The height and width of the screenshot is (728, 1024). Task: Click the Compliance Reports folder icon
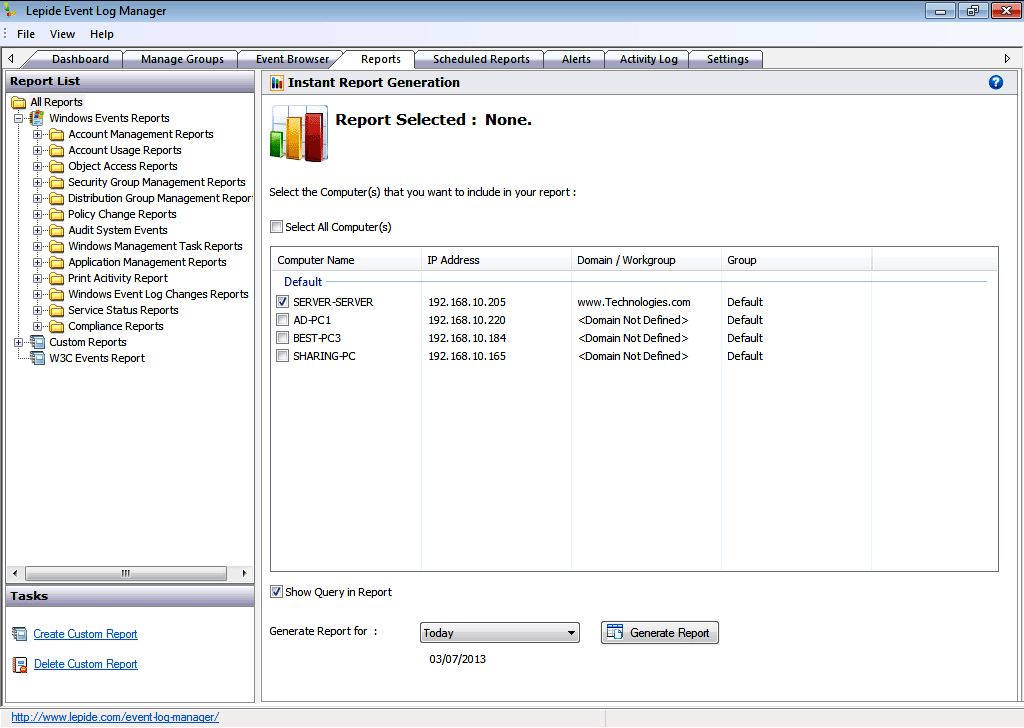tap(57, 326)
